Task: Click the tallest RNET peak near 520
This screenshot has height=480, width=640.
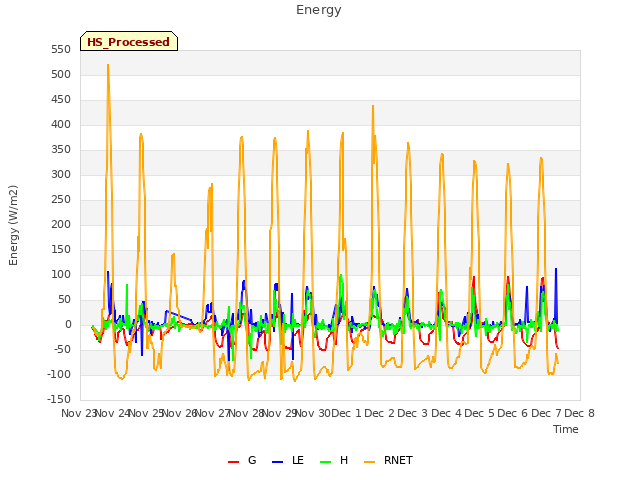Action: [x=108, y=65]
